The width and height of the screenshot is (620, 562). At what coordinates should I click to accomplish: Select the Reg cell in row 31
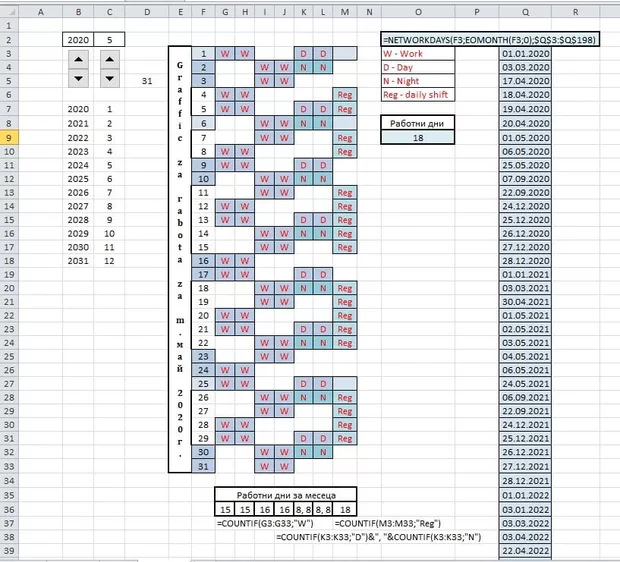345,438
